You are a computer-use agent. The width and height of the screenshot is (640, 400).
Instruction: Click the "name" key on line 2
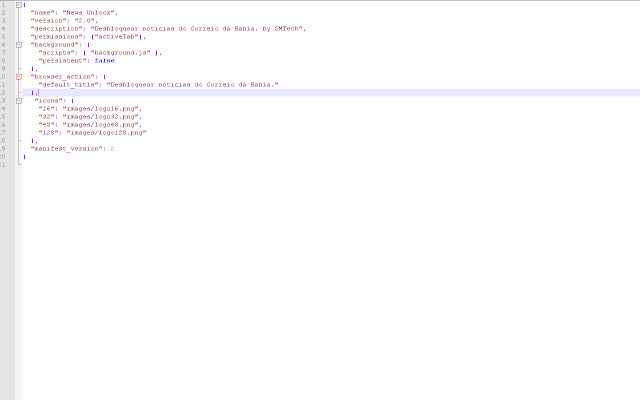(x=42, y=12)
